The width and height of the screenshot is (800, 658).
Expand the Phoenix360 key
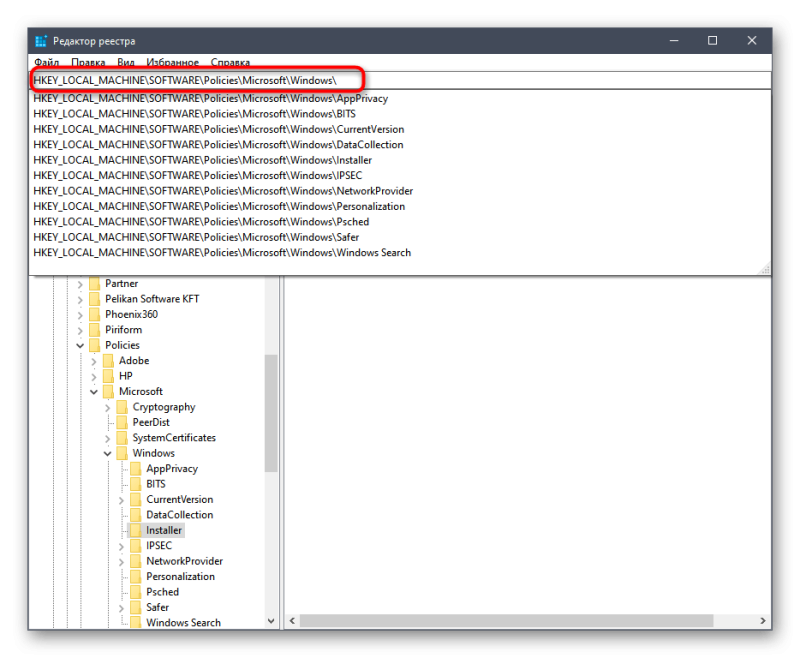click(80, 315)
